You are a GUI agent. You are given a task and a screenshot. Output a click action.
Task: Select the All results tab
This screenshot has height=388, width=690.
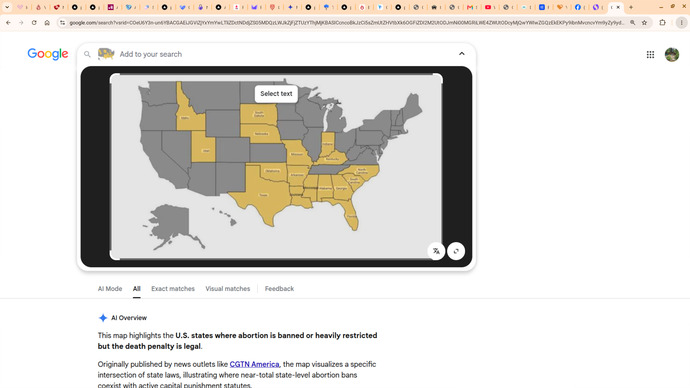[137, 289]
